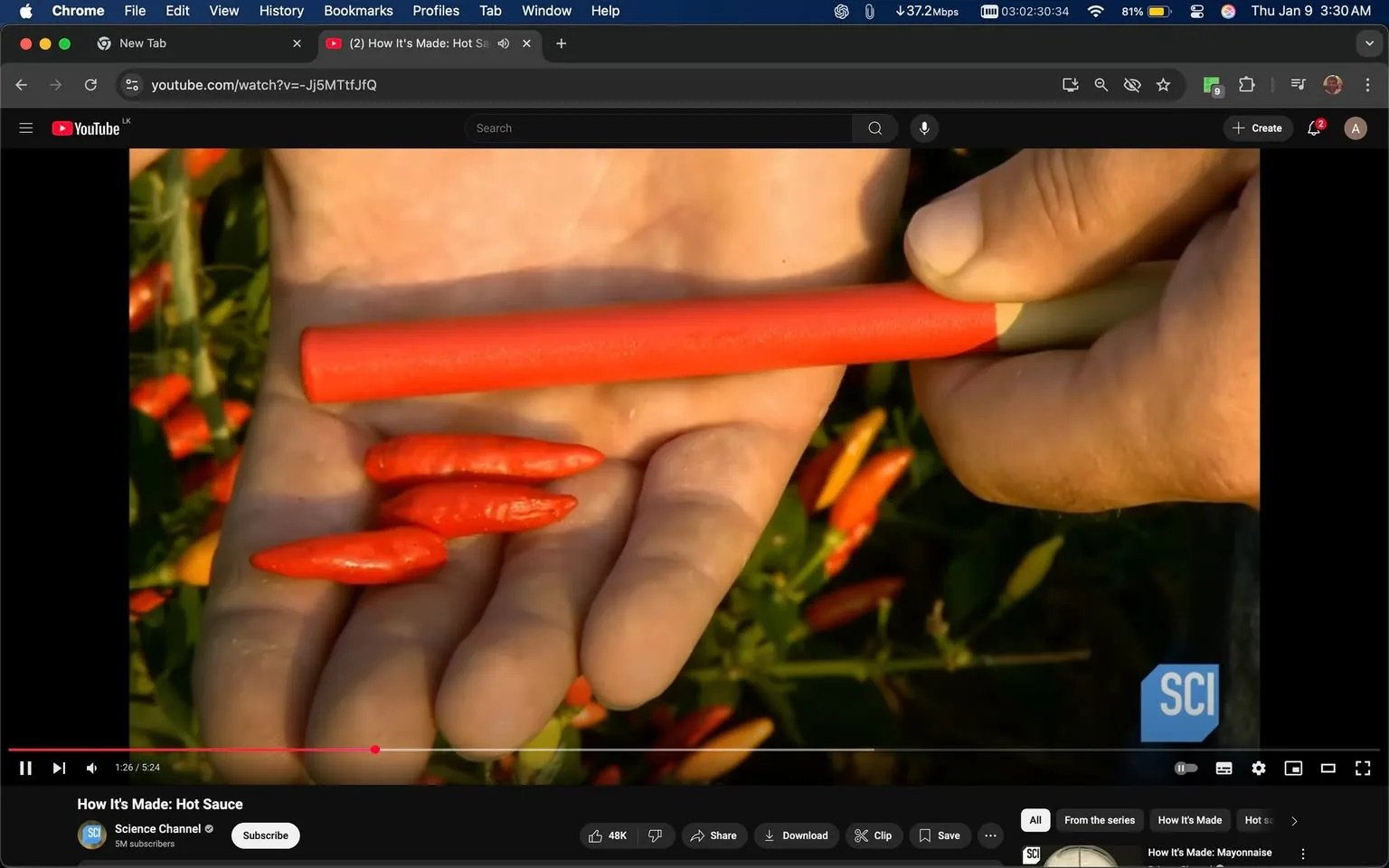Activate miniplayer mode
Viewport: 1389px width, 868px height.
1292,768
